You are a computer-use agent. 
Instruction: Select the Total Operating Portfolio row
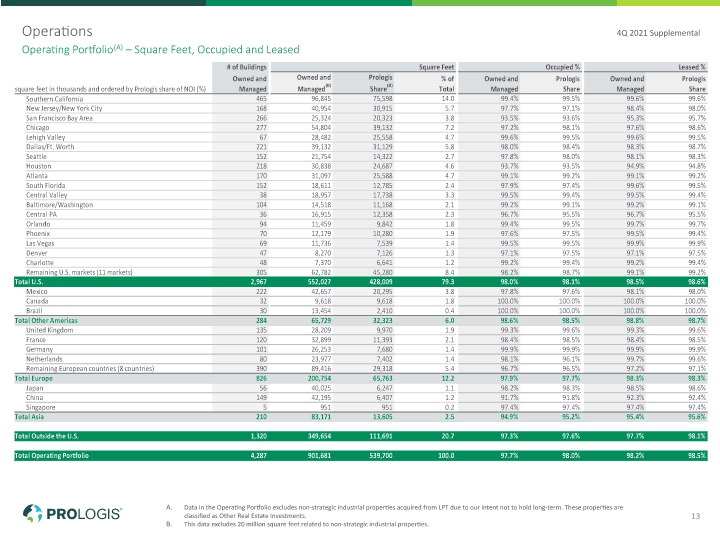click(x=360, y=456)
